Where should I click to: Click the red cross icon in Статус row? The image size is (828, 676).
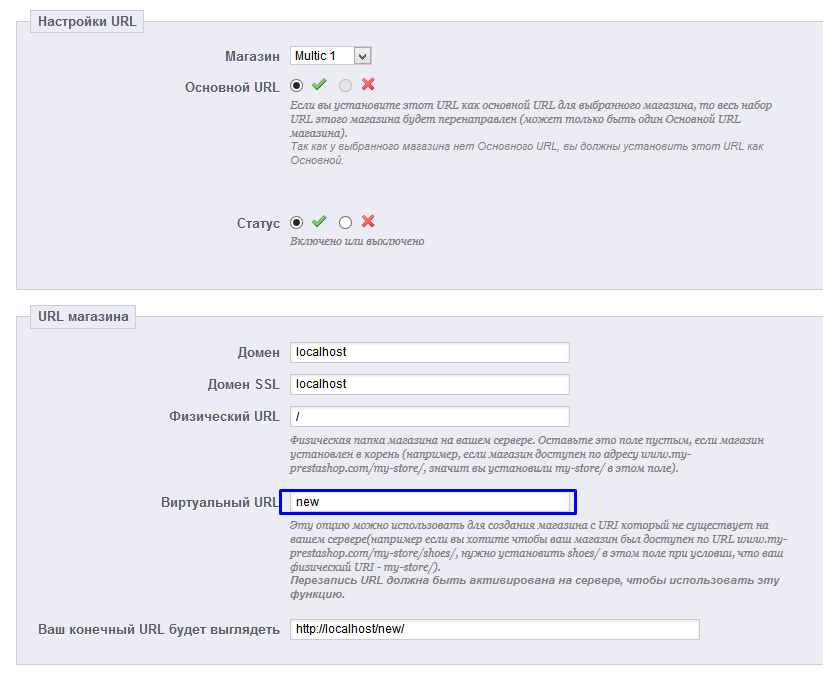[x=368, y=222]
